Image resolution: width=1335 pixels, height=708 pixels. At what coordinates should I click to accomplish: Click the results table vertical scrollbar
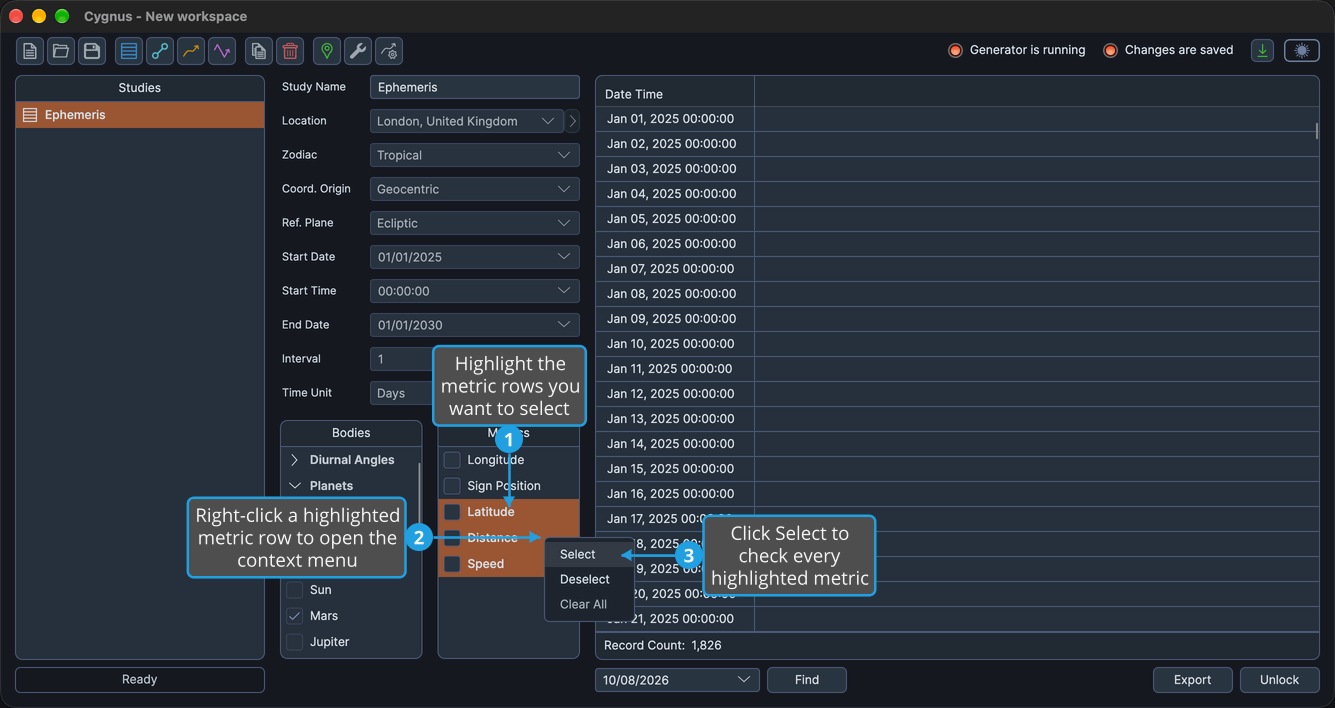[1317, 130]
